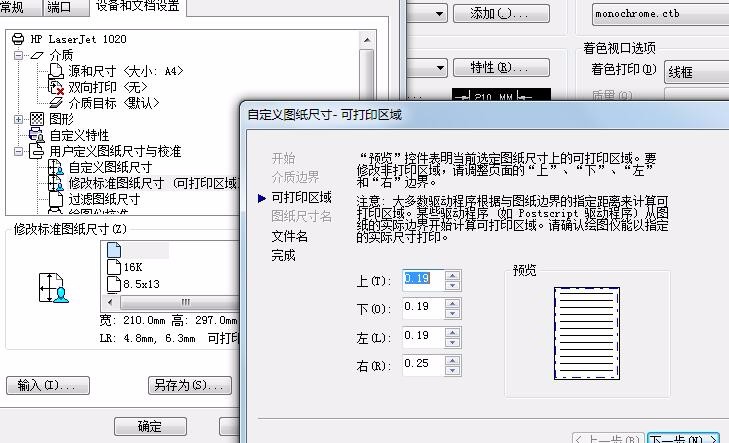
Task: Click the 输入(I) button
Action: [x=48, y=385]
